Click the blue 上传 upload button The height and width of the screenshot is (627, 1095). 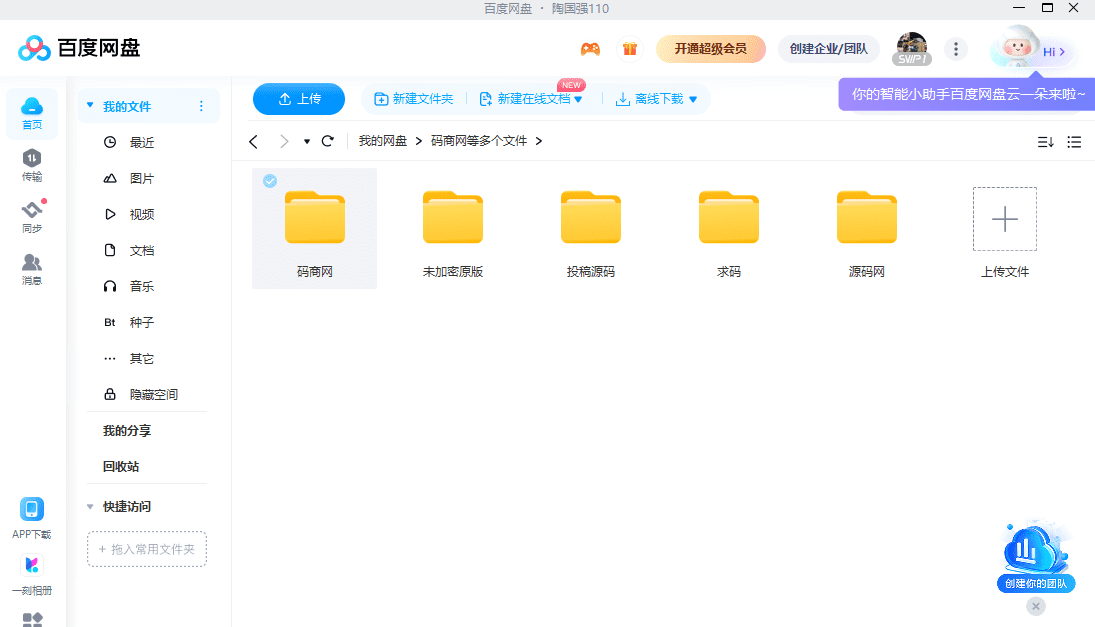click(299, 99)
